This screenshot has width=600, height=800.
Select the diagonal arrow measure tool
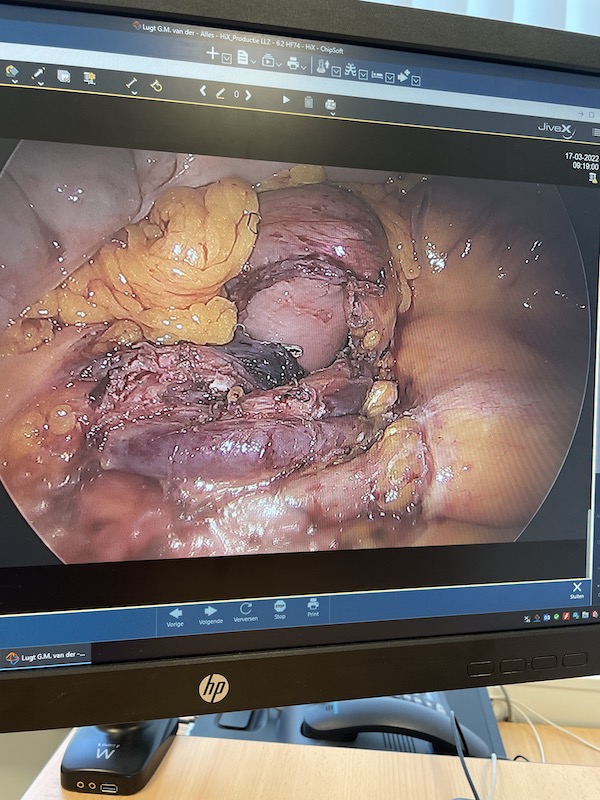coord(38,74)
